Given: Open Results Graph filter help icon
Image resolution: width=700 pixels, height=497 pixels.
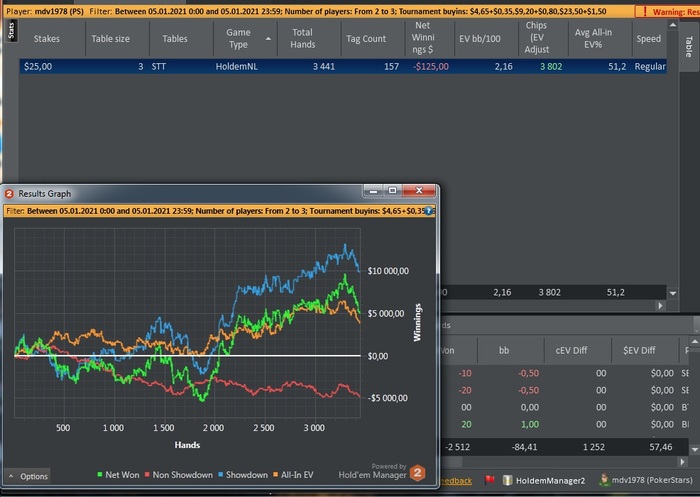Looking at the screenshot, I should 429,211.
